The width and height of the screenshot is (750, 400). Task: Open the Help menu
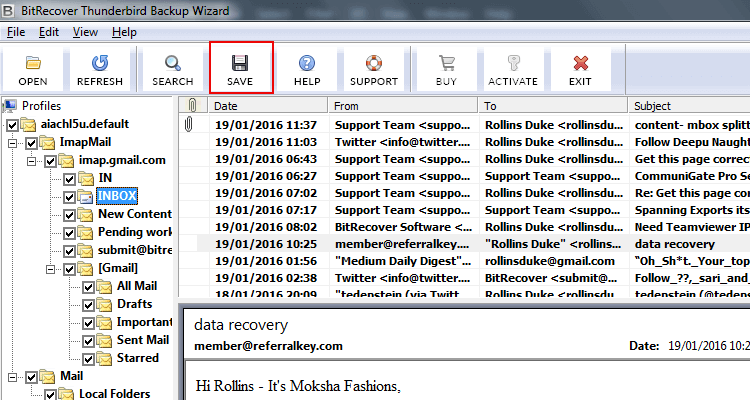pos(124,32)
